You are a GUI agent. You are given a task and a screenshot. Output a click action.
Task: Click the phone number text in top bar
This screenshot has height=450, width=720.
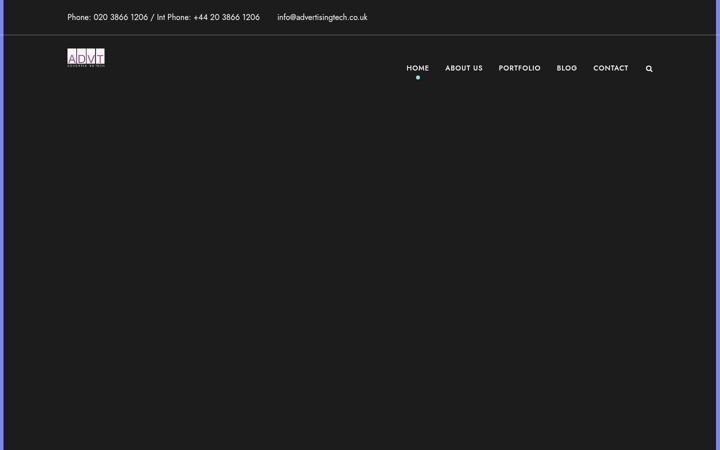click(163, 17)
